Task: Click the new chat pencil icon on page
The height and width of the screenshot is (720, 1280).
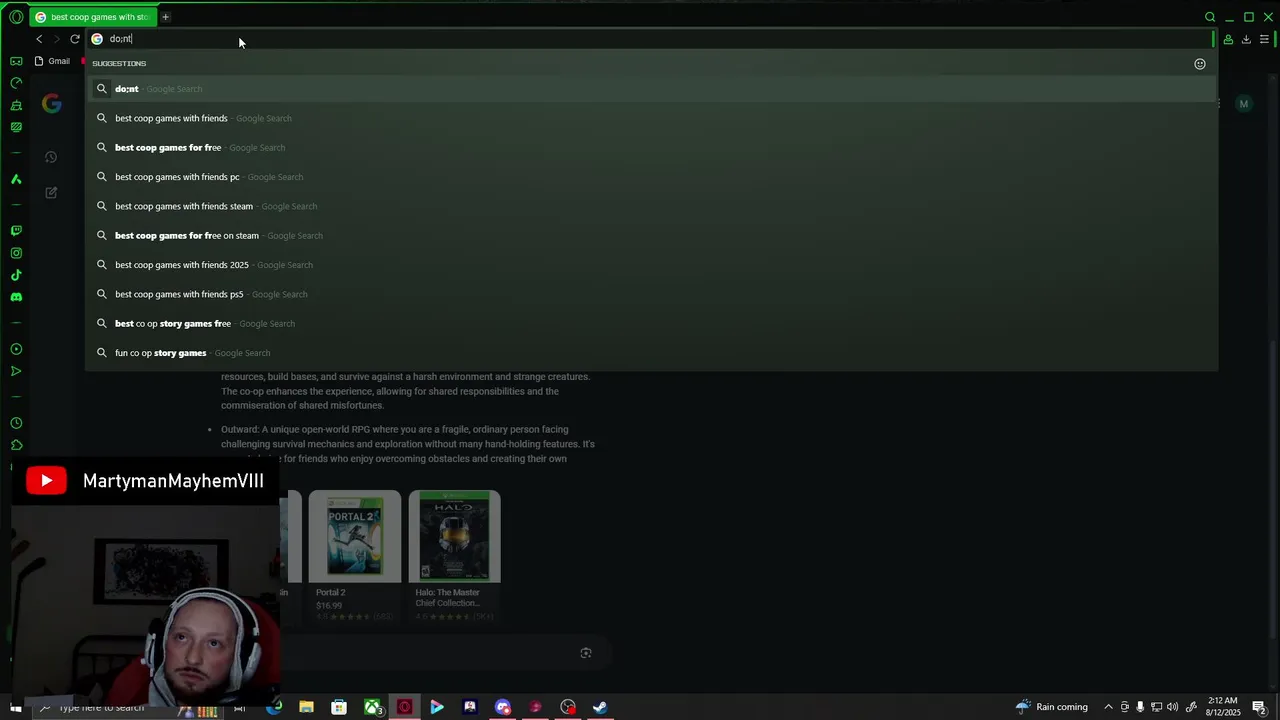Action: [x=51, y=192]
